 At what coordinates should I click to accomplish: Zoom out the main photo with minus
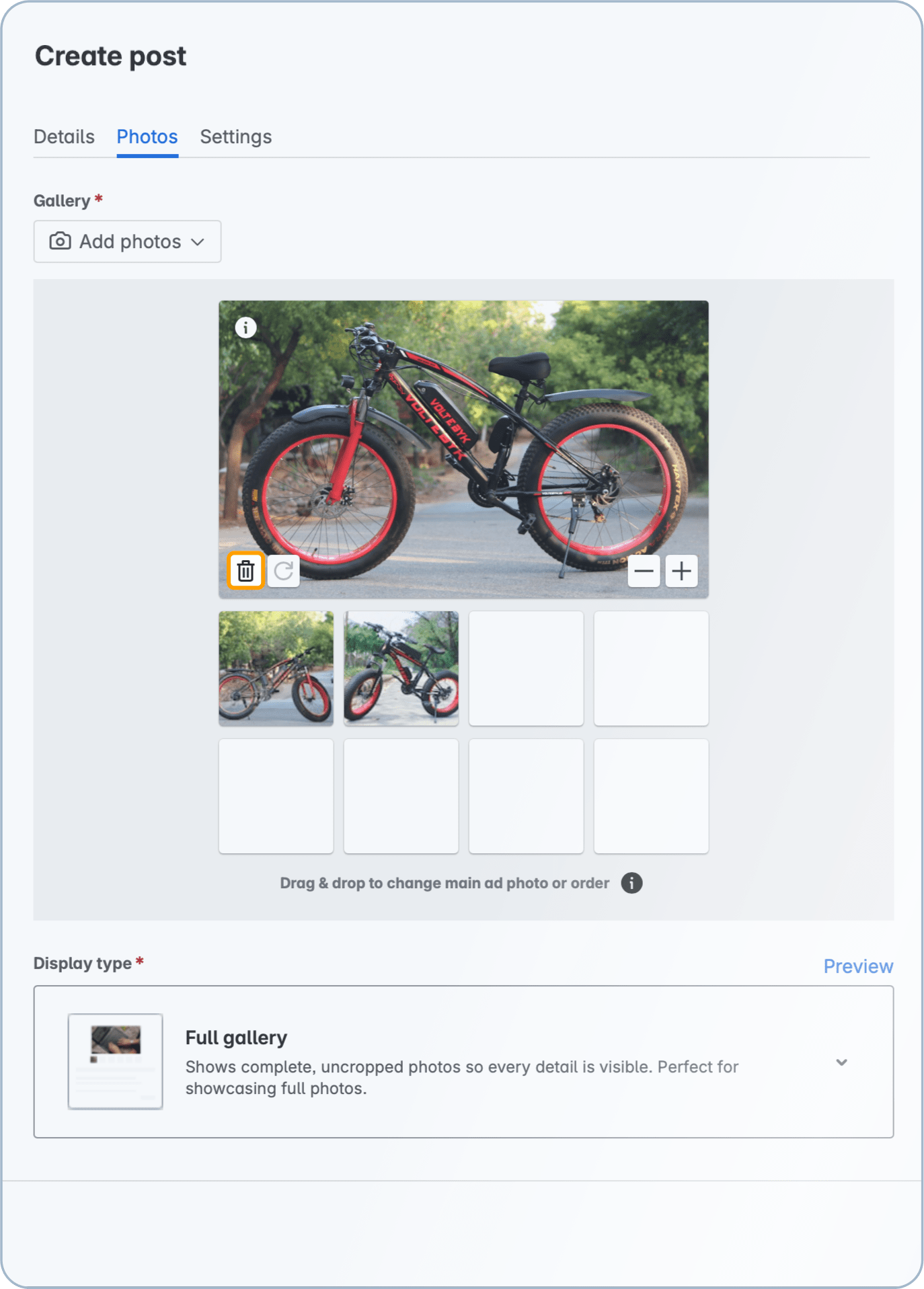(x=644, y=571)
